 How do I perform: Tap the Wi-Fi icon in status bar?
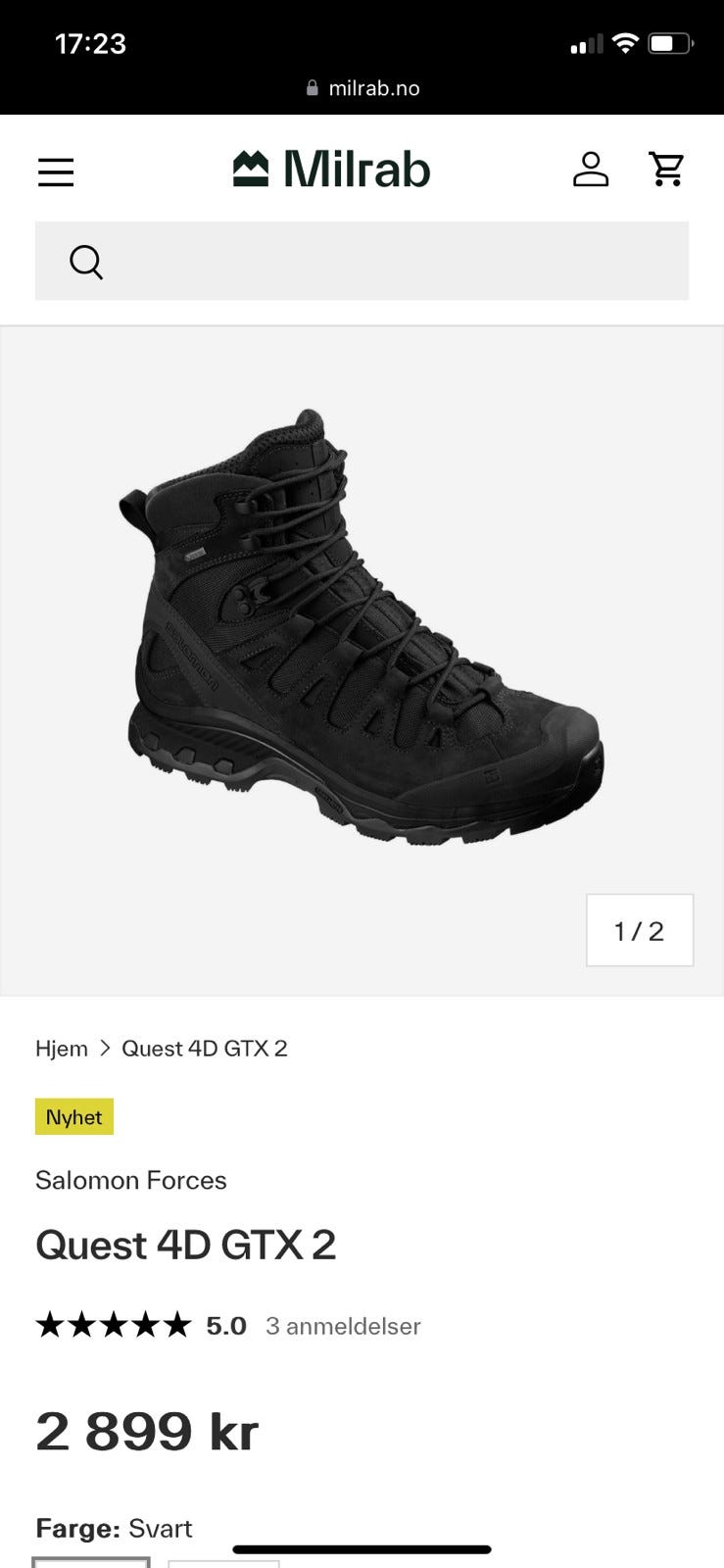[625, 43]
